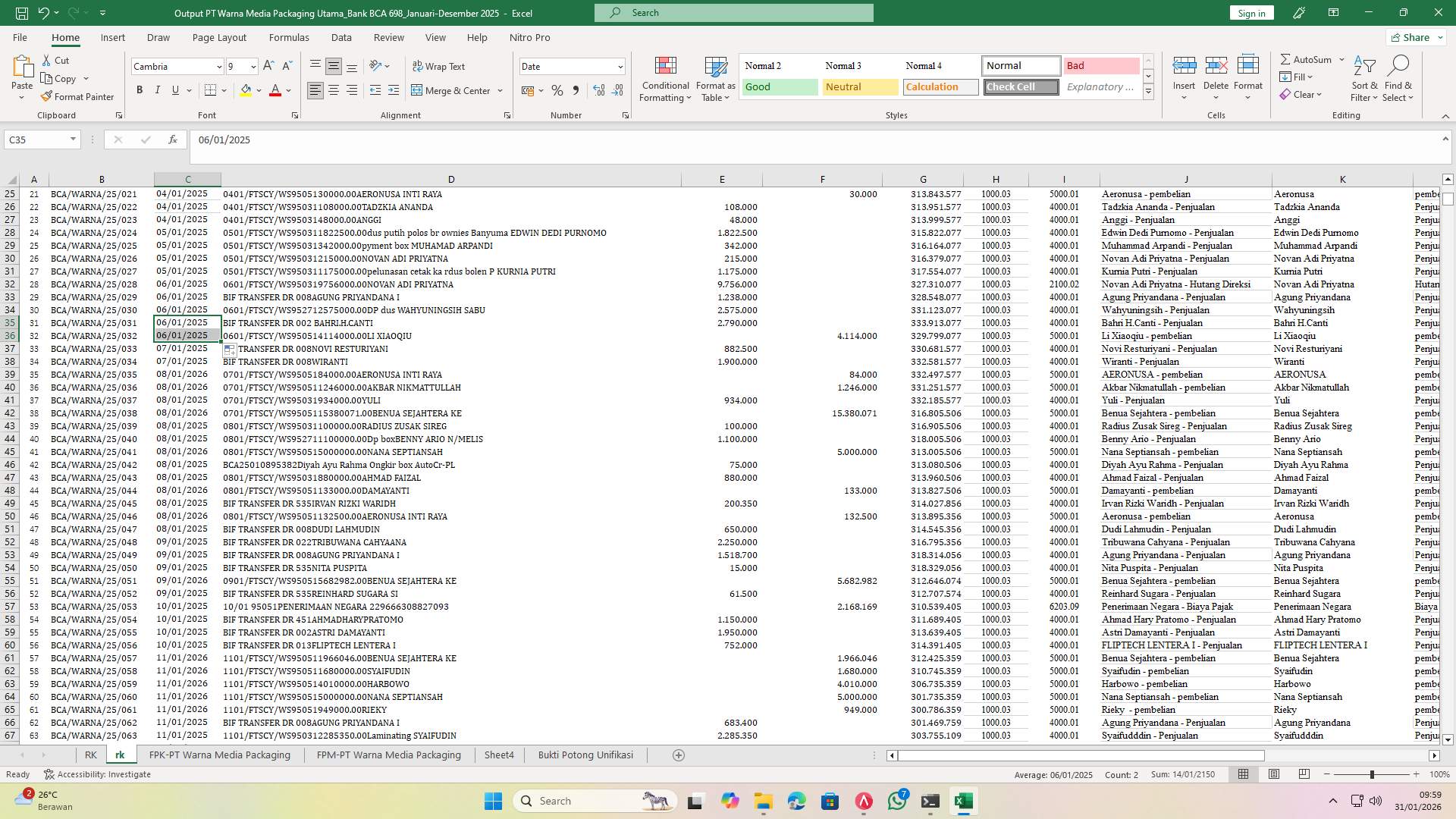Viewport: 1456px width, 819px height.
Task: Open the Number Format dropdown showing Date
Action: coord(573,66)
